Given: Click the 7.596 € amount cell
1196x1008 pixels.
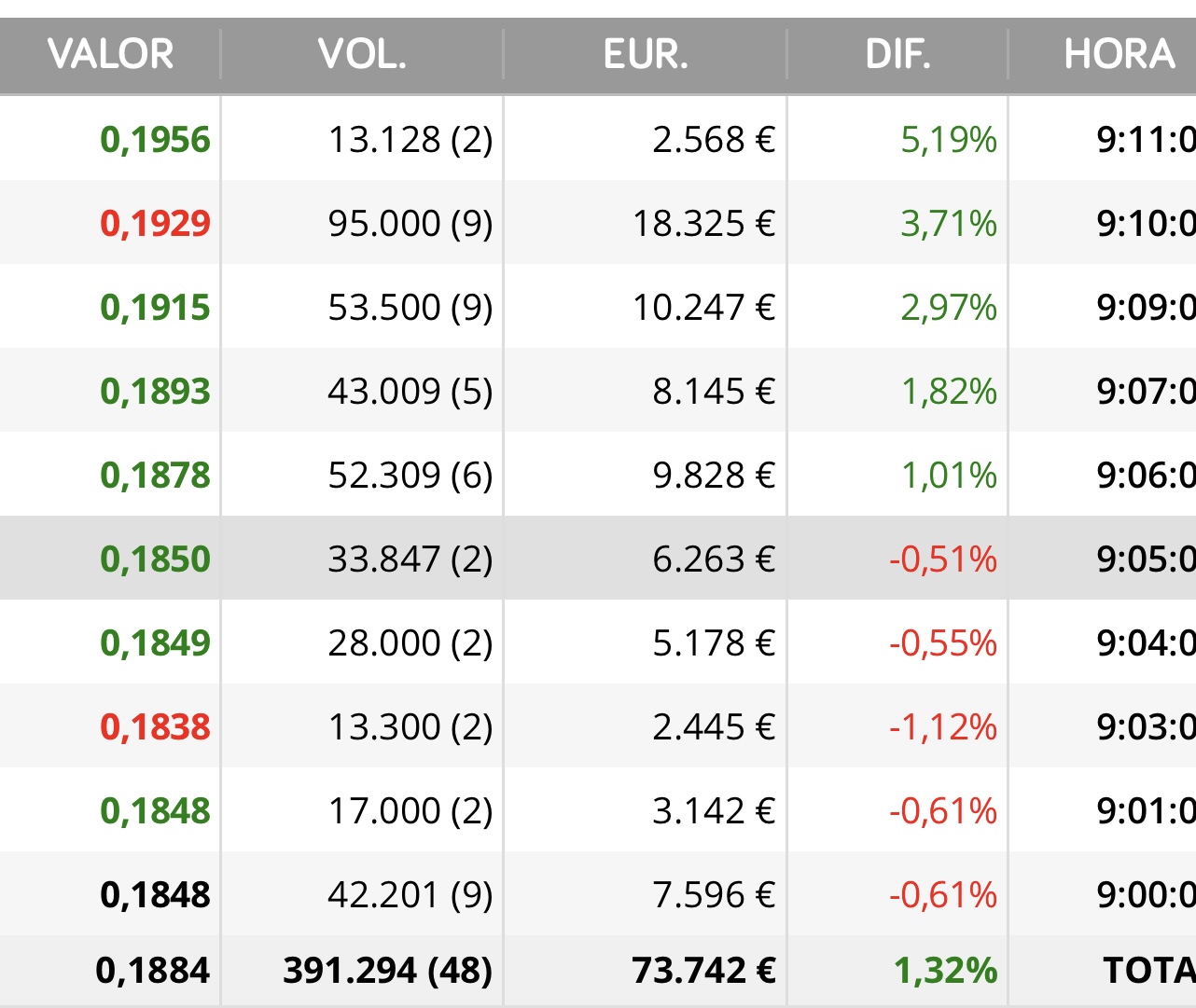Looking at the screenshot, I should (714, 895).
